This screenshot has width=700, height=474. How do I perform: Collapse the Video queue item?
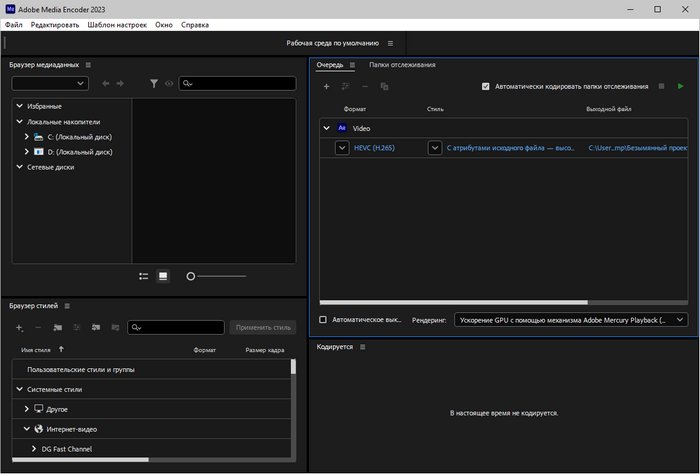tap(326, 128)
